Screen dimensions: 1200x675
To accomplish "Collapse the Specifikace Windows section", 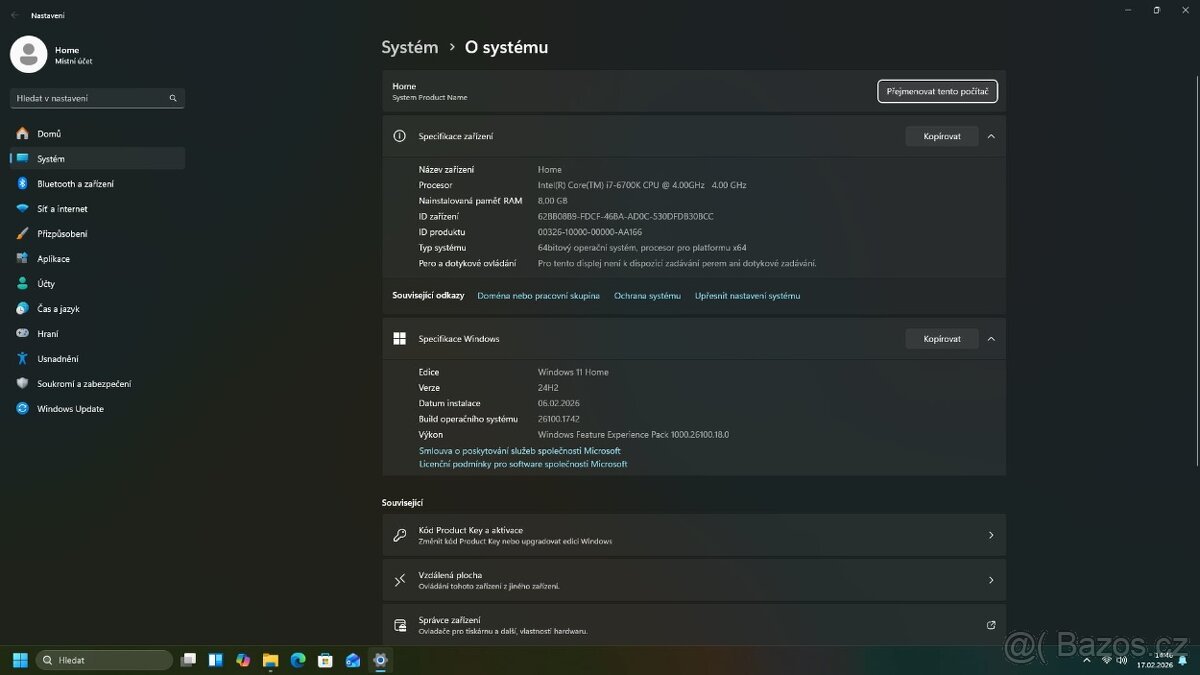I will (991, 338).
